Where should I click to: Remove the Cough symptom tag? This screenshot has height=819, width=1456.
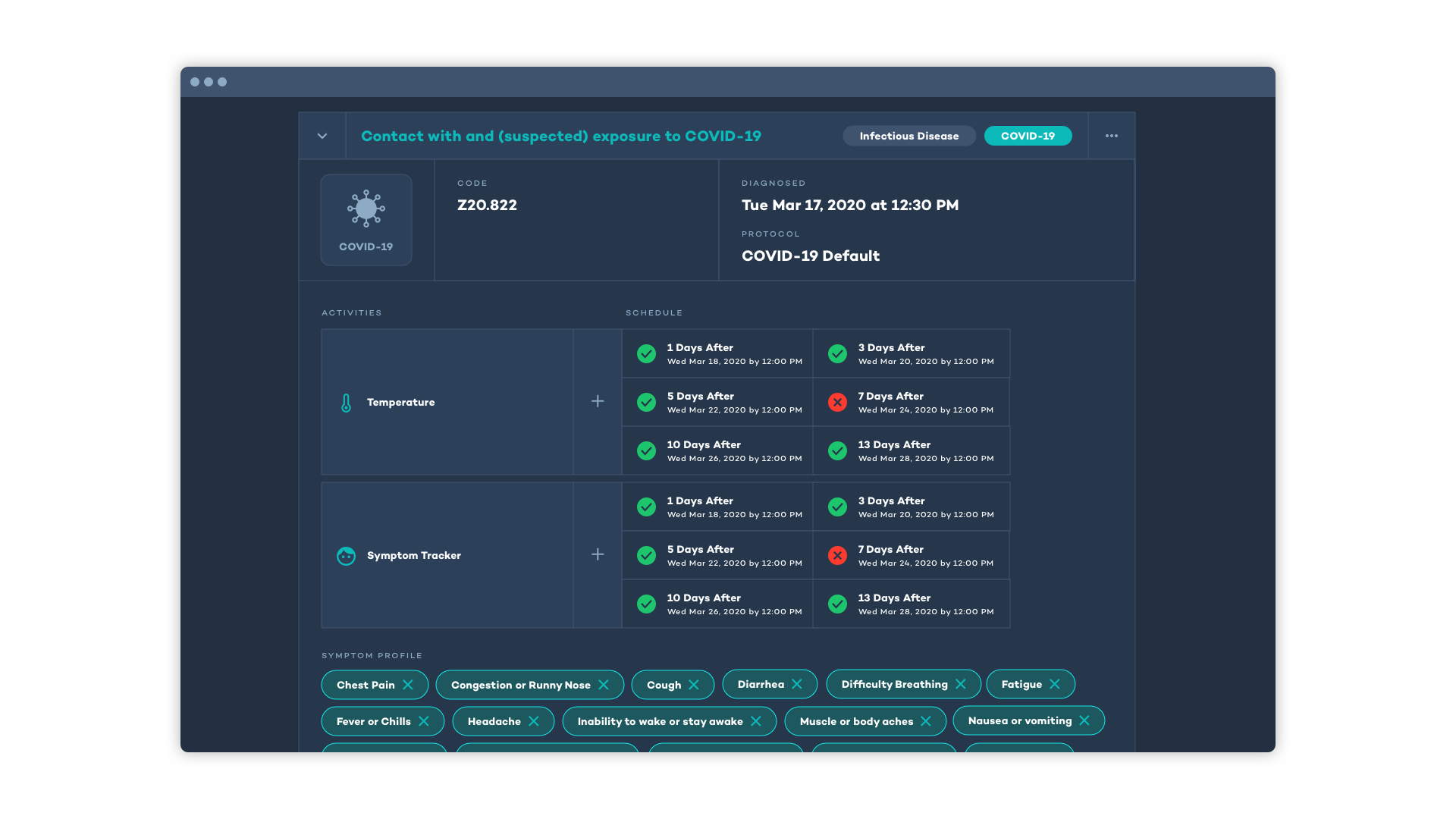[694, 685]
